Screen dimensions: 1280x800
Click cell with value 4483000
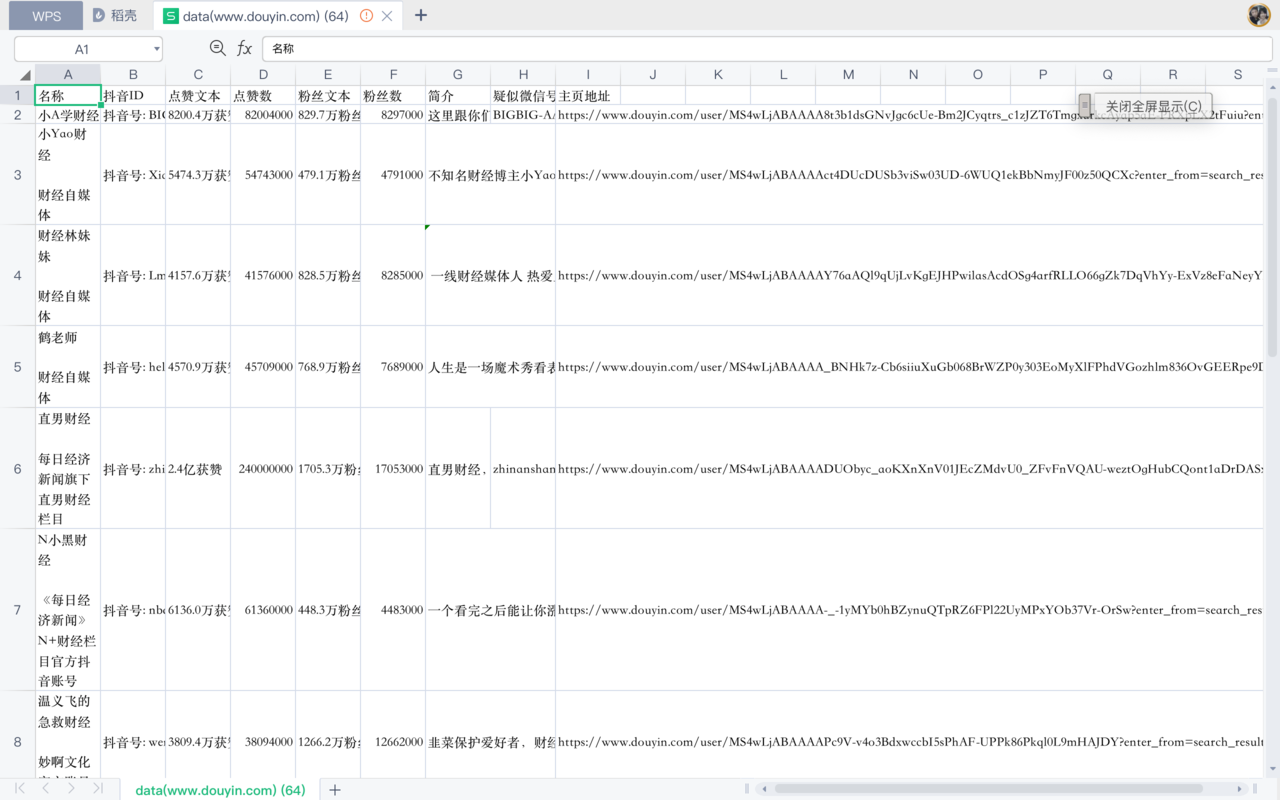[x=393, y=610]
